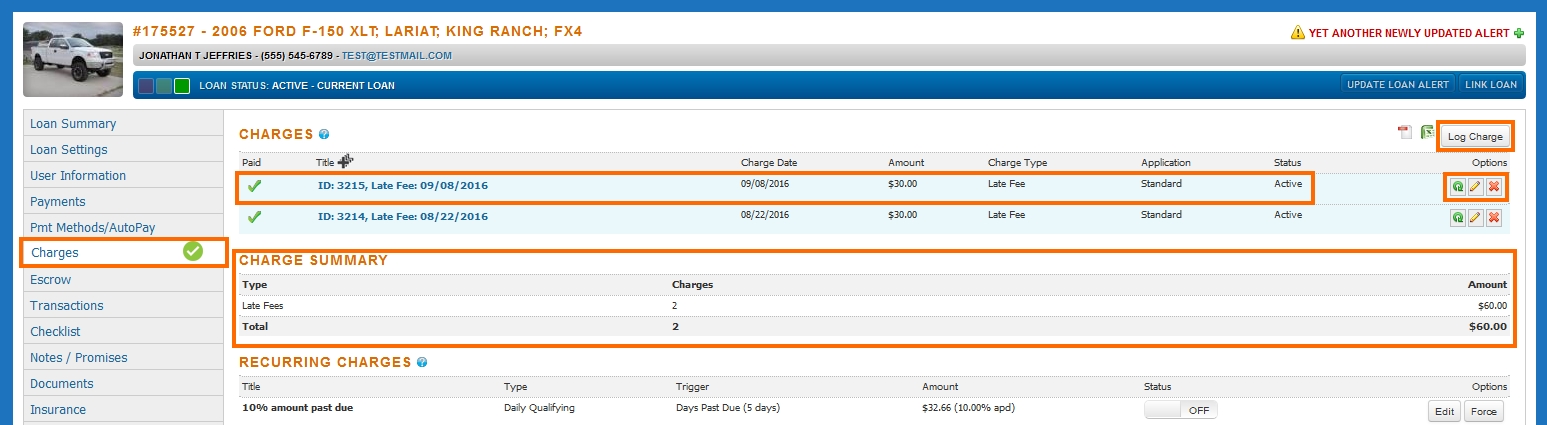The height and width of the screenshot is (425, 1547).
Task: Click Update Loan Alert button
Action: coord(1398,85)
